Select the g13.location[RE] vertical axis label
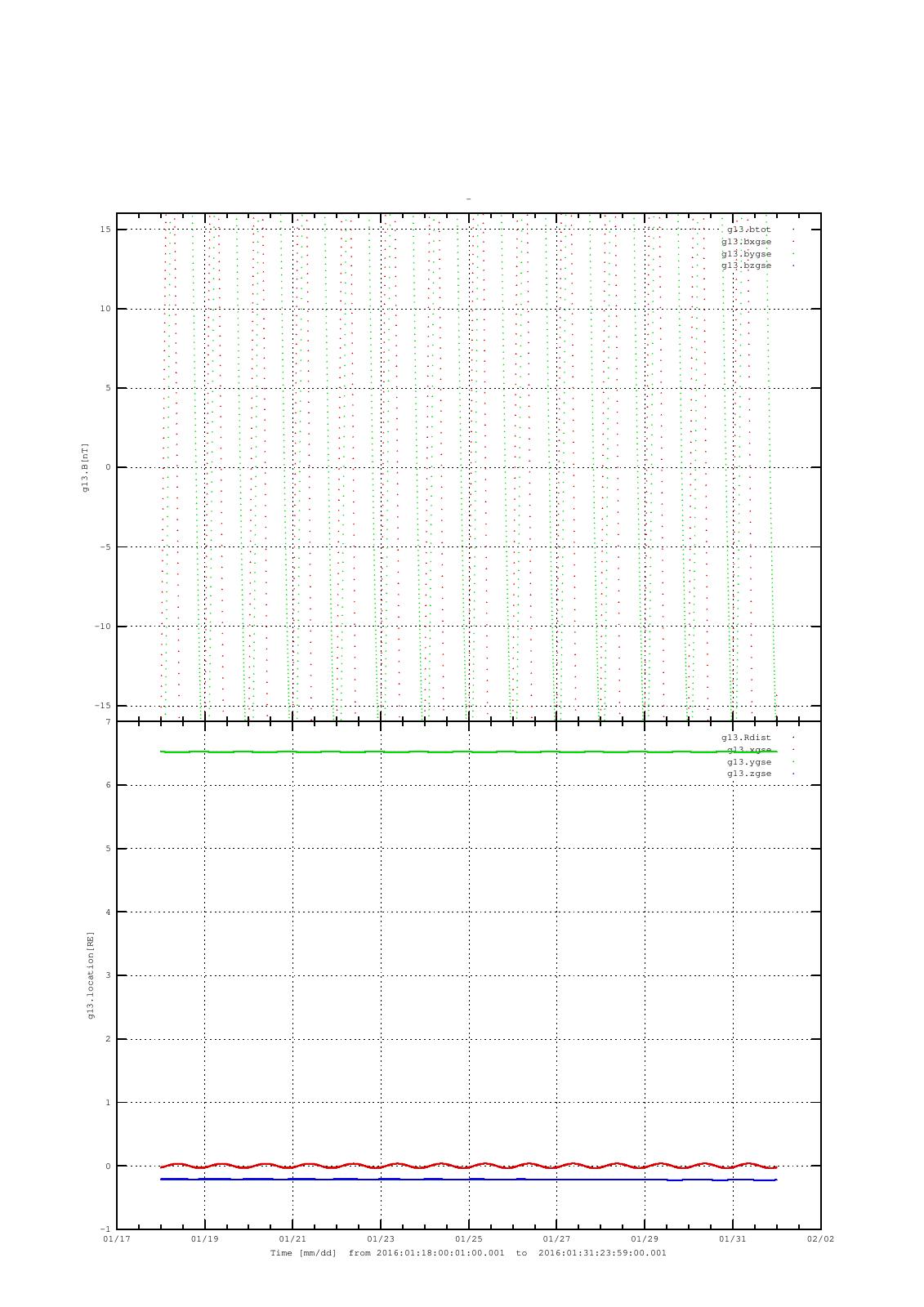924x1307 pixels. click(91, 975)
